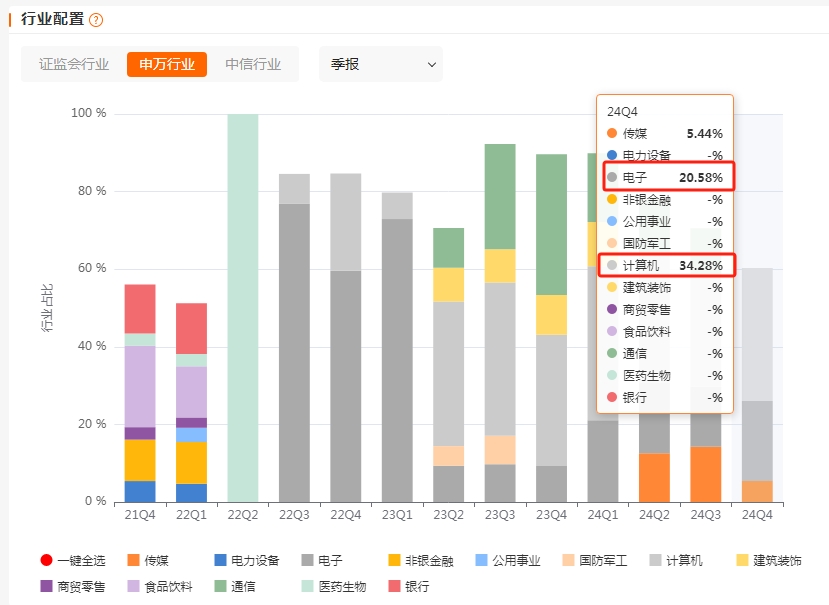The height and width of the screenshot is (605, 829).
Task: Click the green 通信 segment in 23Q4 bar
Action: [551, 224]
